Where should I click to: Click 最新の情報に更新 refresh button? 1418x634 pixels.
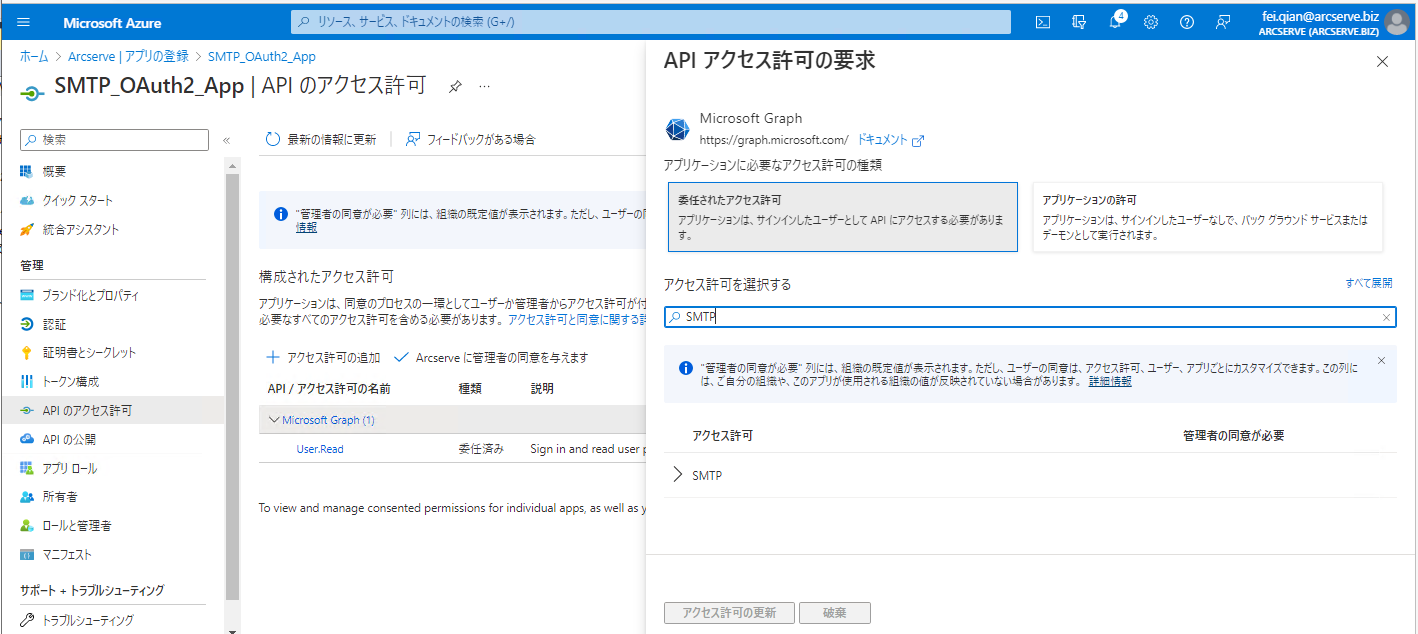tap(321, 140)
